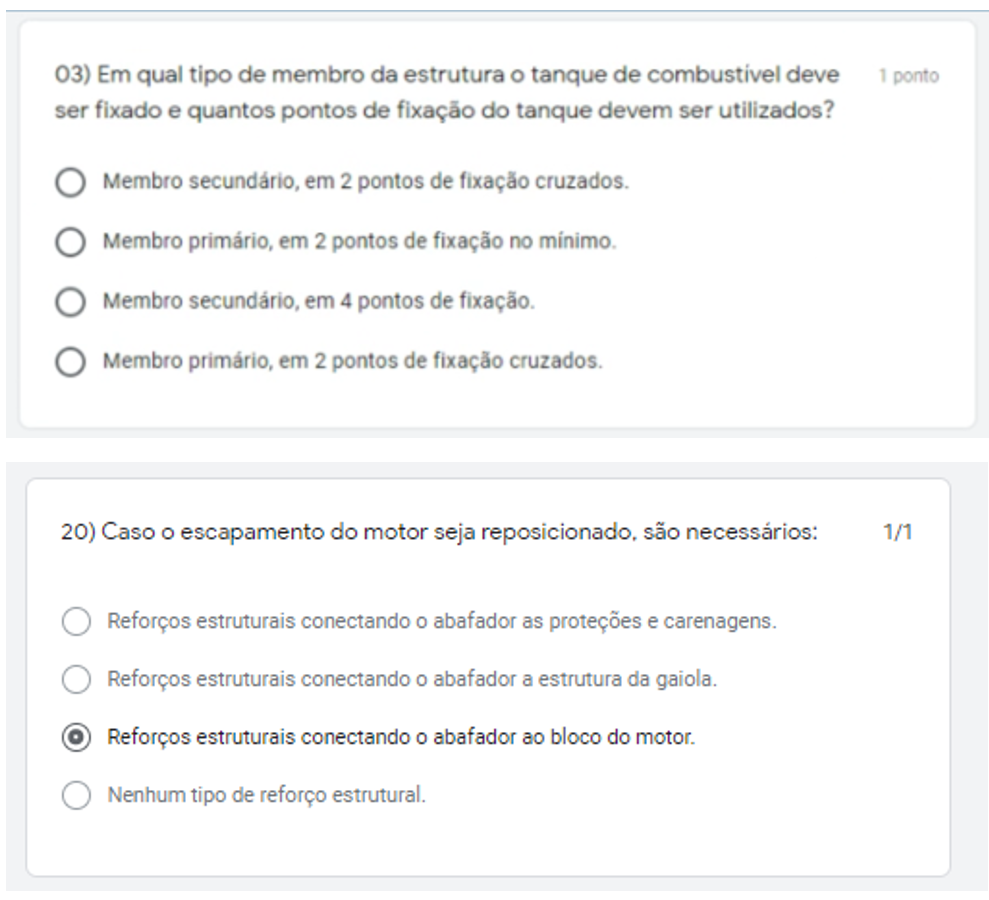Pick radio button for "Membro primário, em 2 pontos cruzados"
The height and width of the screenshot is (900, 989).
pos(70,361)
